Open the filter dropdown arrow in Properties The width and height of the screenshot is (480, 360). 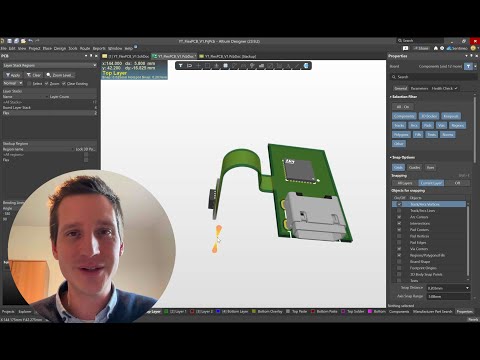[475, 66]
